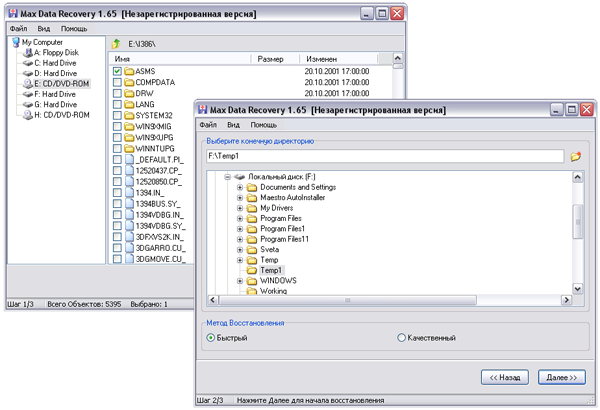This screenshot has height=410, width=600.
Task: Expand the My Drivers folder node
Action: click(240, 208)
